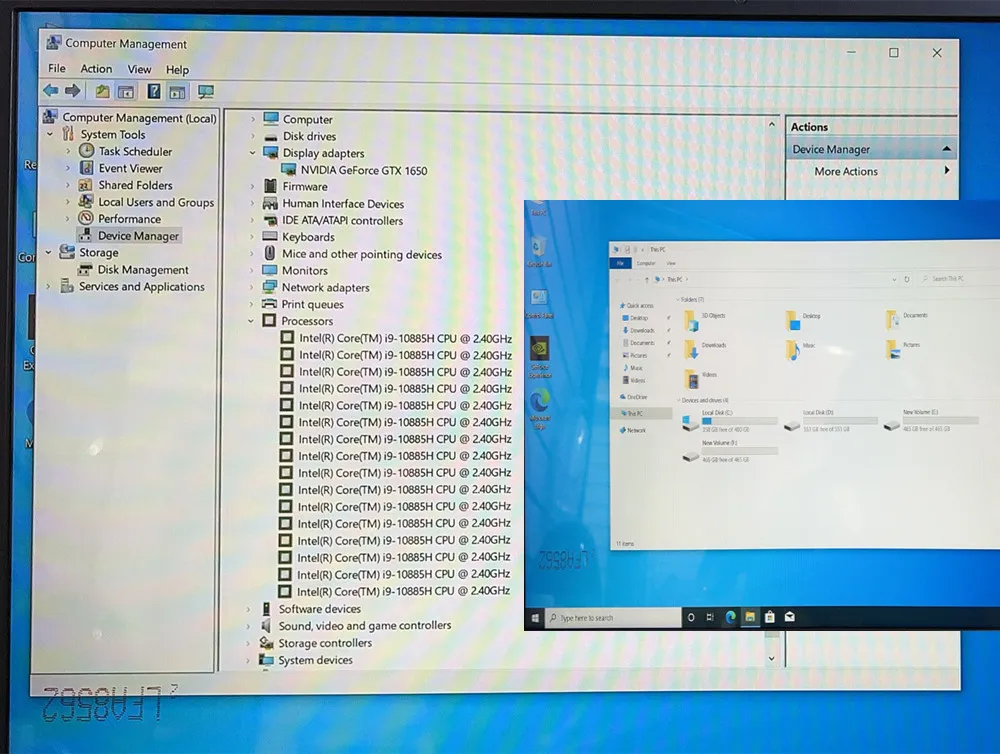
Task: Expand Sound, video and game controllers arrow
Action: tap(249, 626)
